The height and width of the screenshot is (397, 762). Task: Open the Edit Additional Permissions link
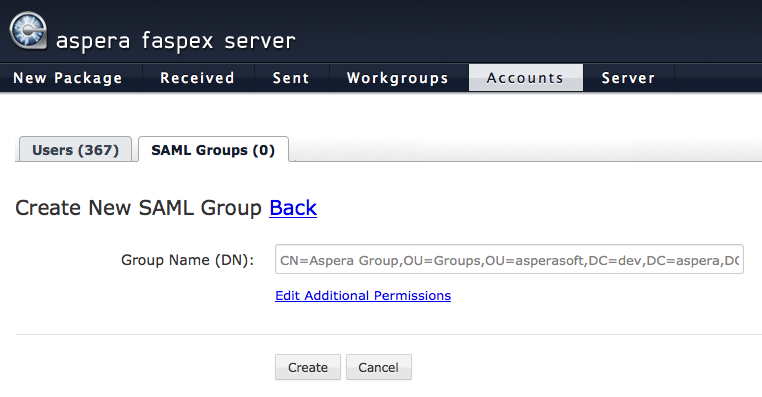pos(363,295)
